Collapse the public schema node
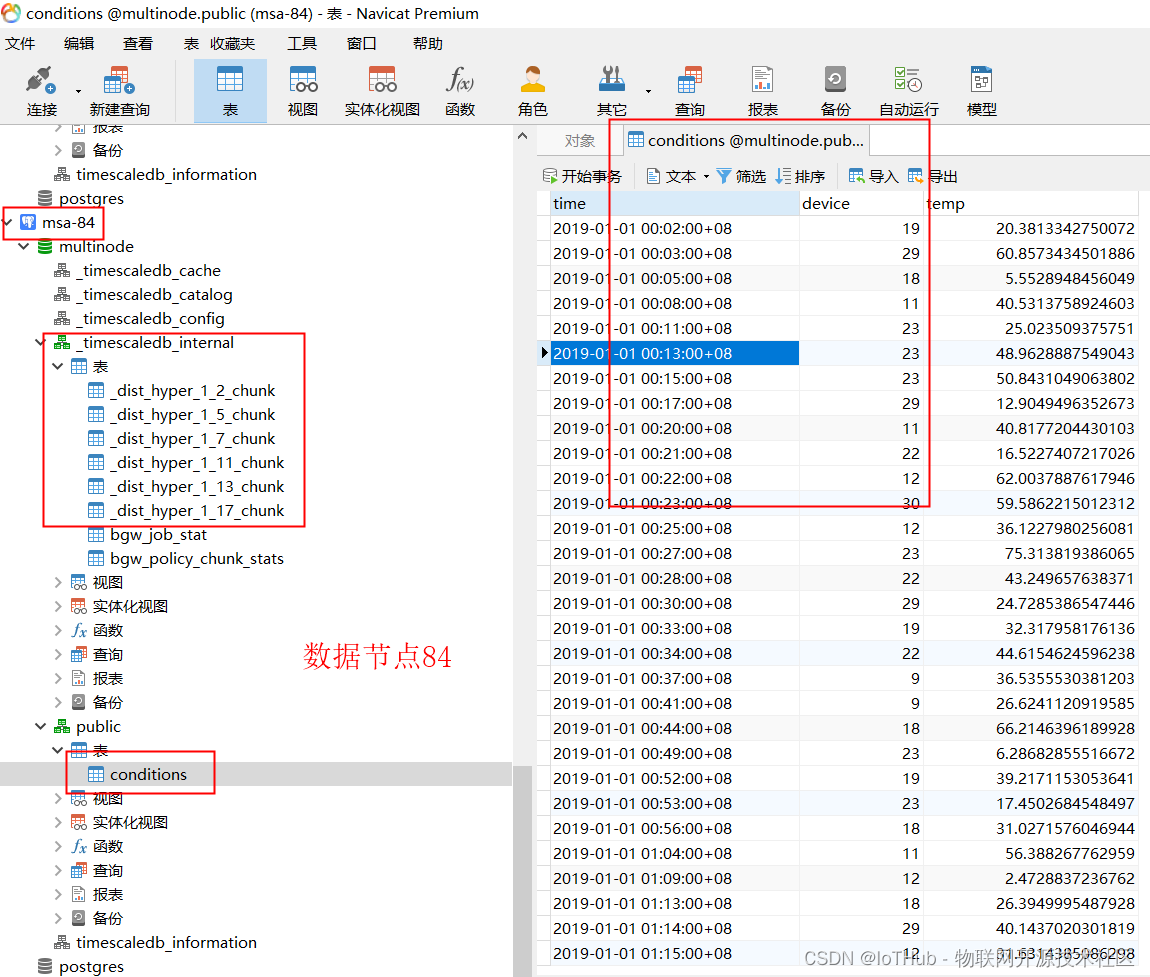The image size is (1150, 977). (41, 726)
